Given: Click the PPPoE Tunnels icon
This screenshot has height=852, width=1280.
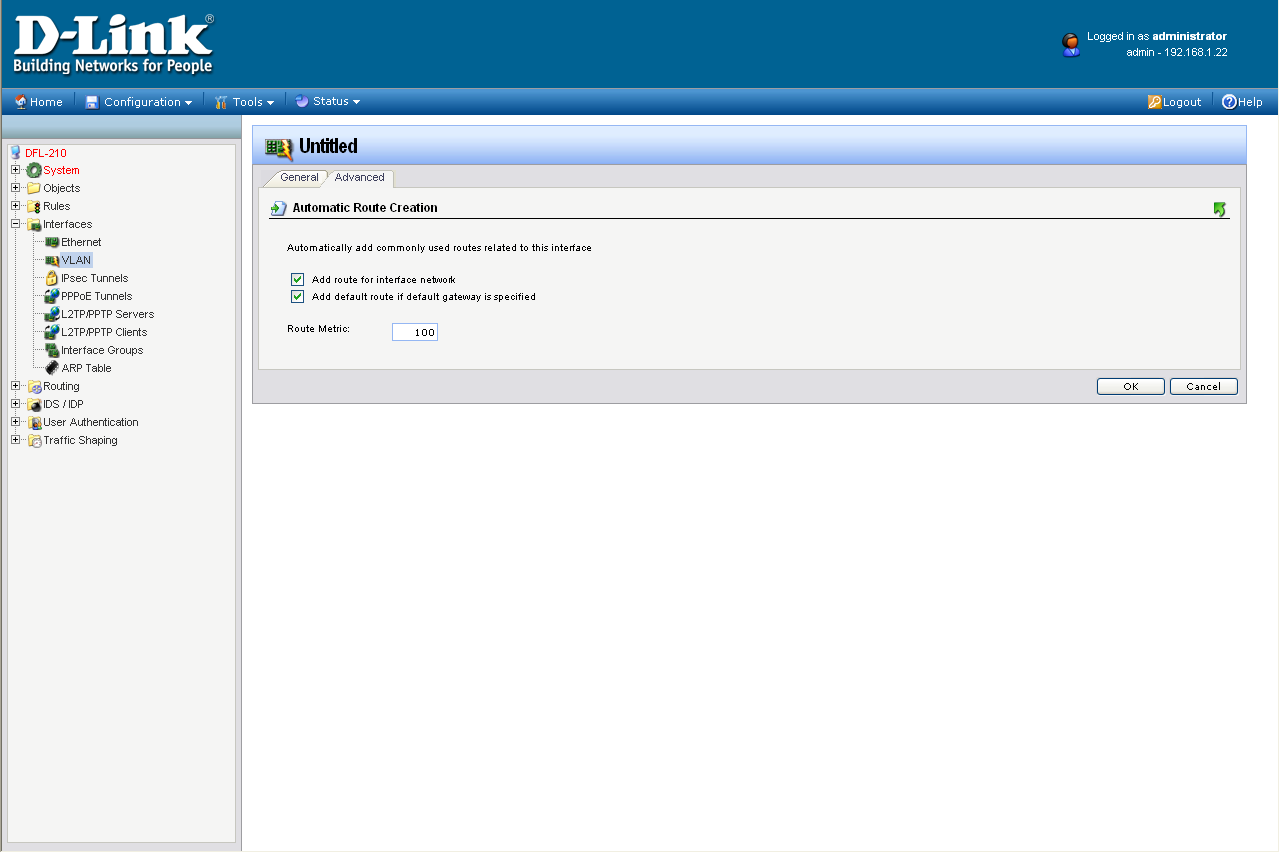Looking at the screenshot, I should coord(52,296).
